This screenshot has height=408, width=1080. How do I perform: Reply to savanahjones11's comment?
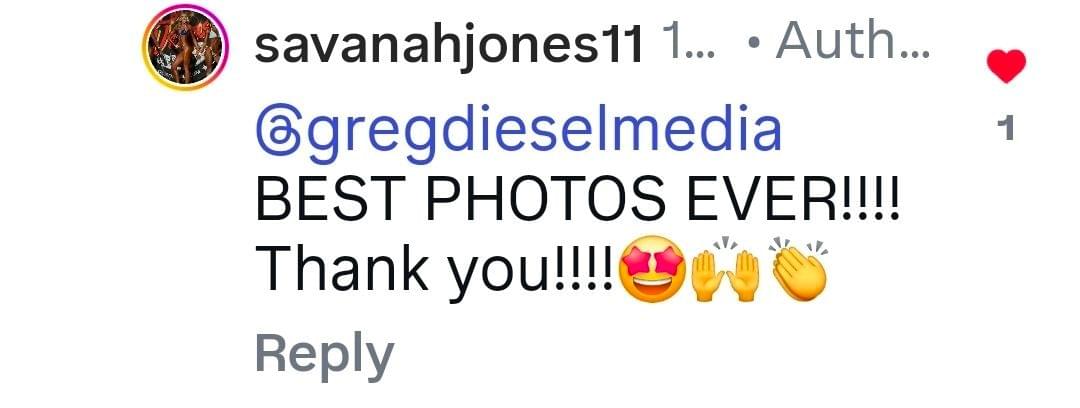(324, 356)
